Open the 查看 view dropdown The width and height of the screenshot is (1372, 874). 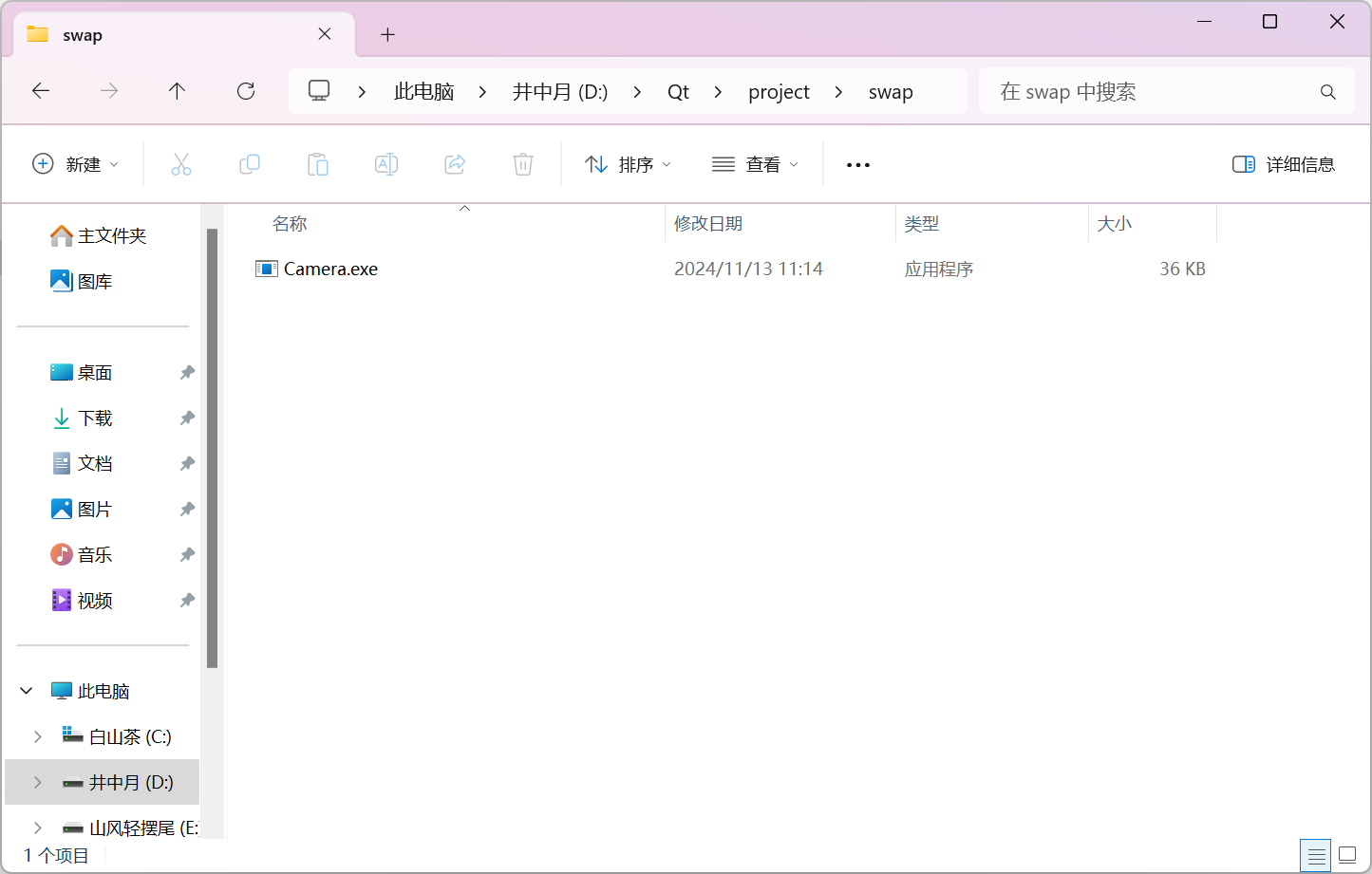[756, 164]
